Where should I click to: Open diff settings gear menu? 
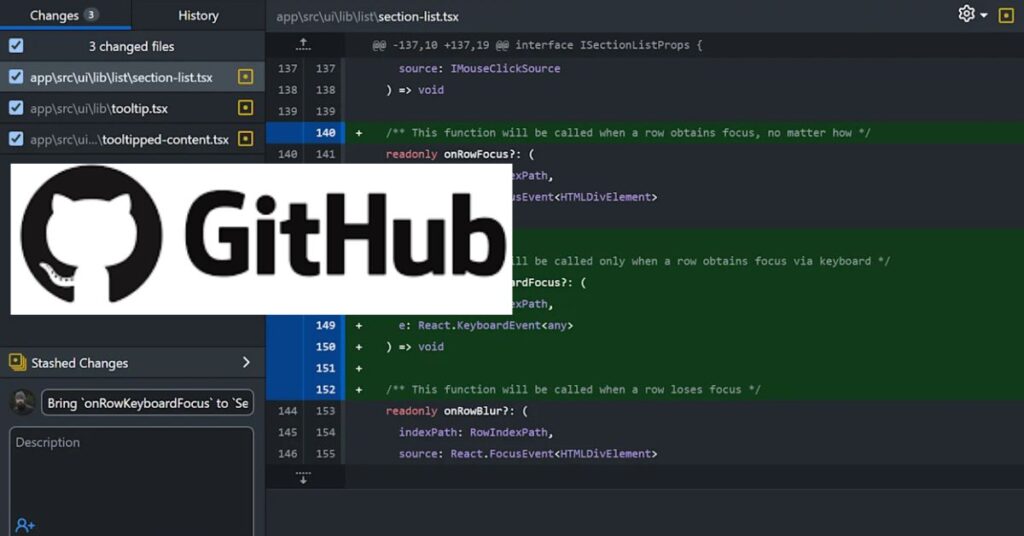point(972,14)
